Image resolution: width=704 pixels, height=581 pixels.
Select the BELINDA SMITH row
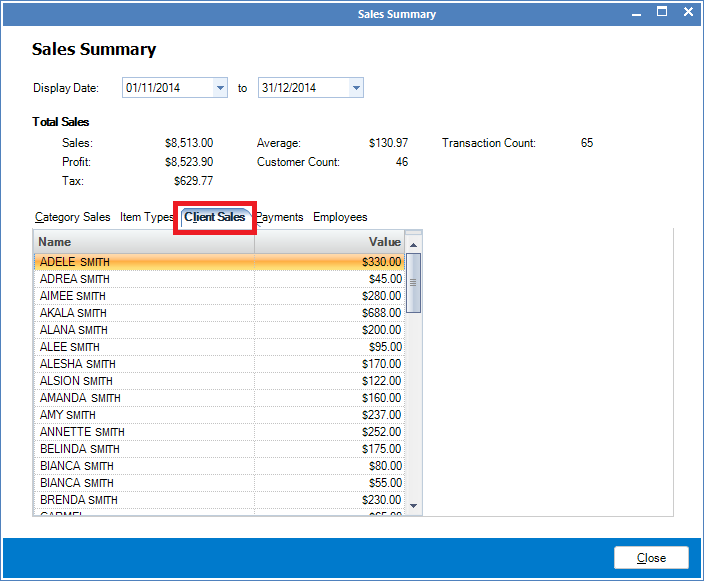tap(219, 449)
